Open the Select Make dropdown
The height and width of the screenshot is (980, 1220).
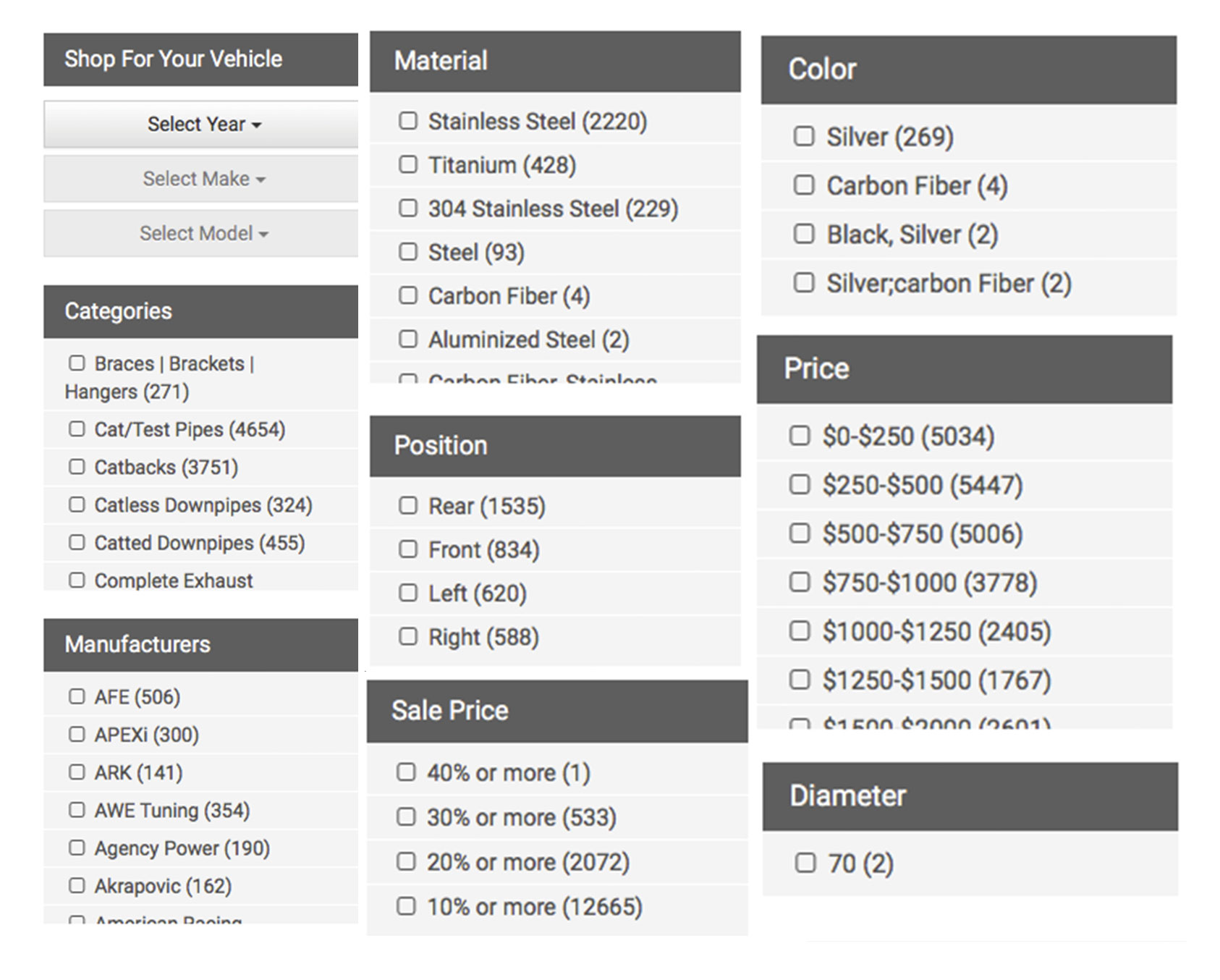(201, 179)
